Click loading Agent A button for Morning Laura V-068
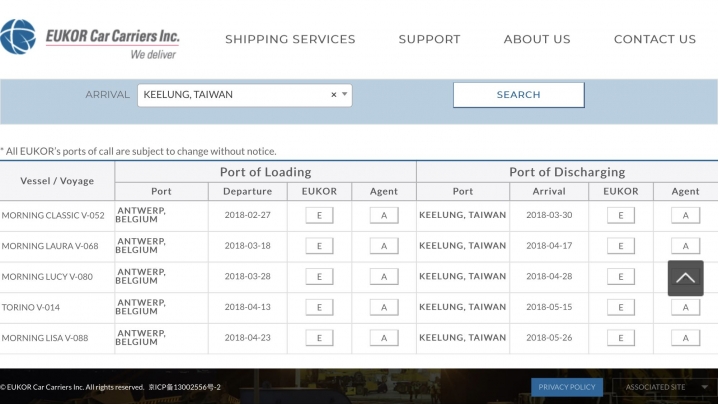 [384, 246]
